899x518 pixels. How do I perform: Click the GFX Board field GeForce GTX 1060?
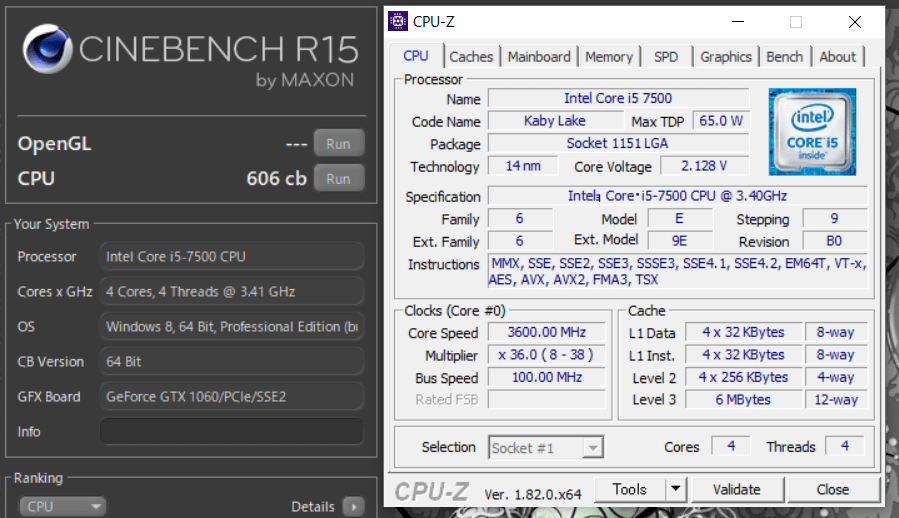(232, 396)
